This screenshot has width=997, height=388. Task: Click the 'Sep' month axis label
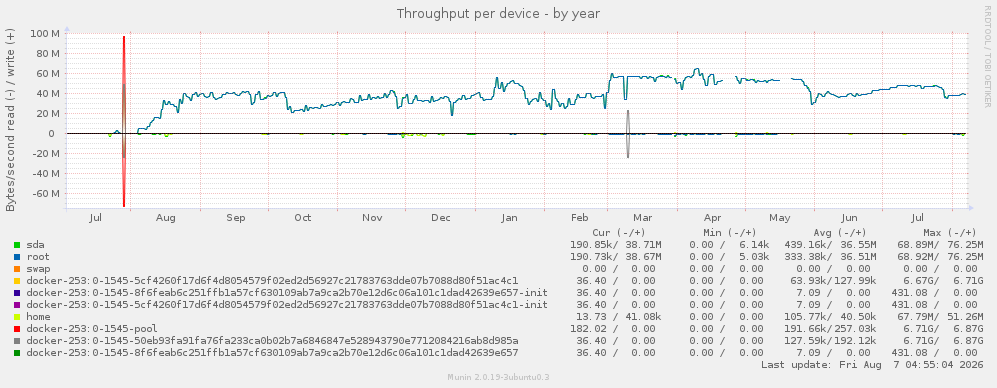[235, 218]
